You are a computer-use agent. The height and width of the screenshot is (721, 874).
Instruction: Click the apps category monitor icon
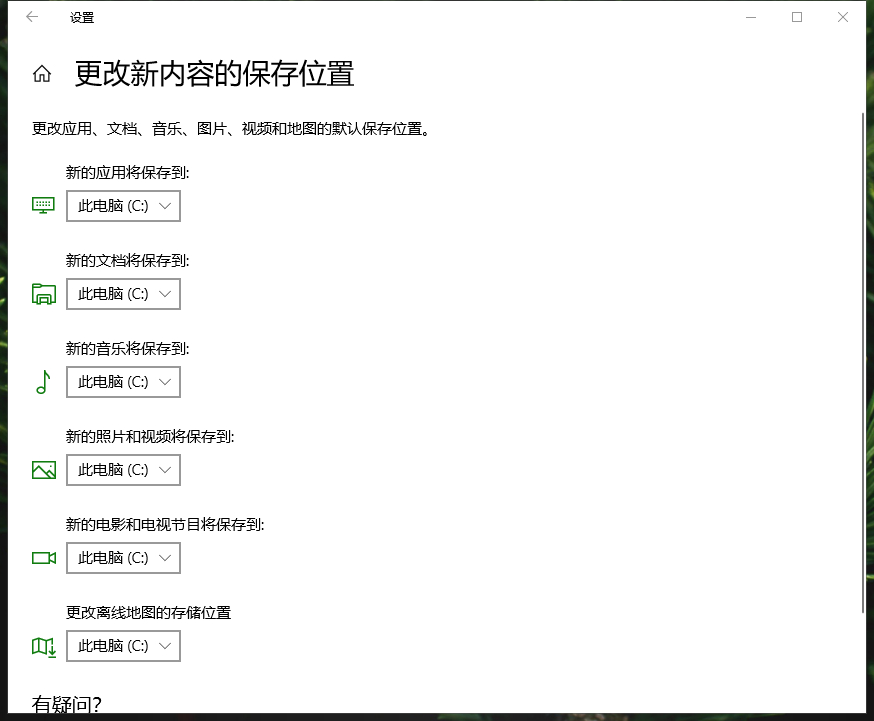coord(43,205)
